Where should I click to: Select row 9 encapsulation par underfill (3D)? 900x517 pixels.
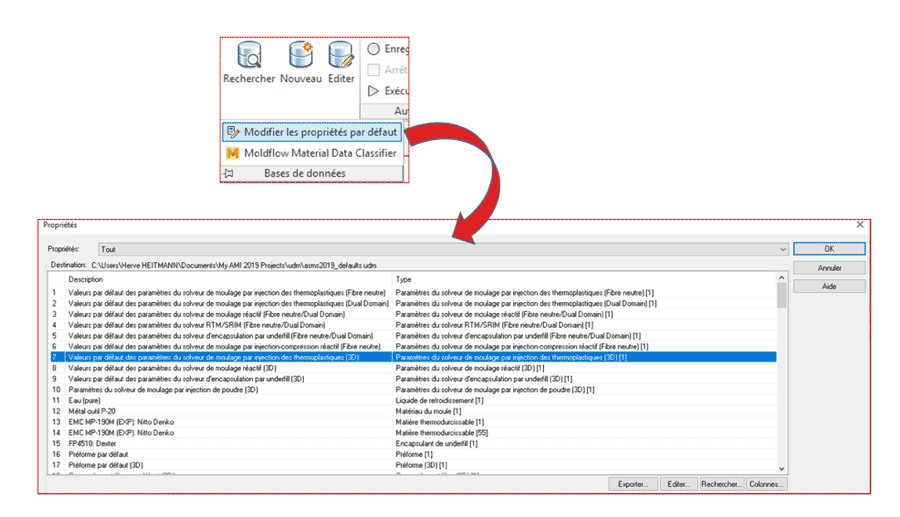pos(413,379)
